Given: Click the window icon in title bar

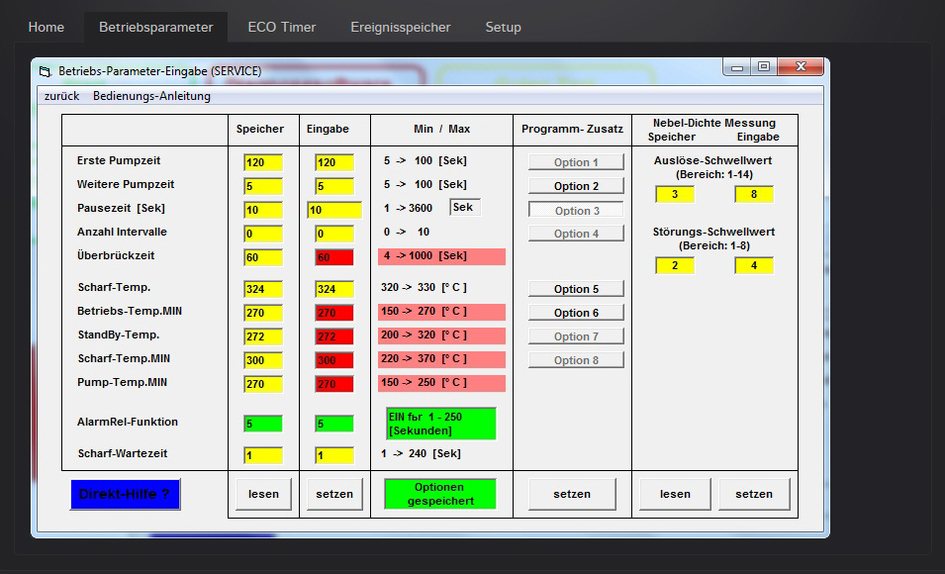Looking at the screenshot, I should pyautogui.click(x=45, y=71).
